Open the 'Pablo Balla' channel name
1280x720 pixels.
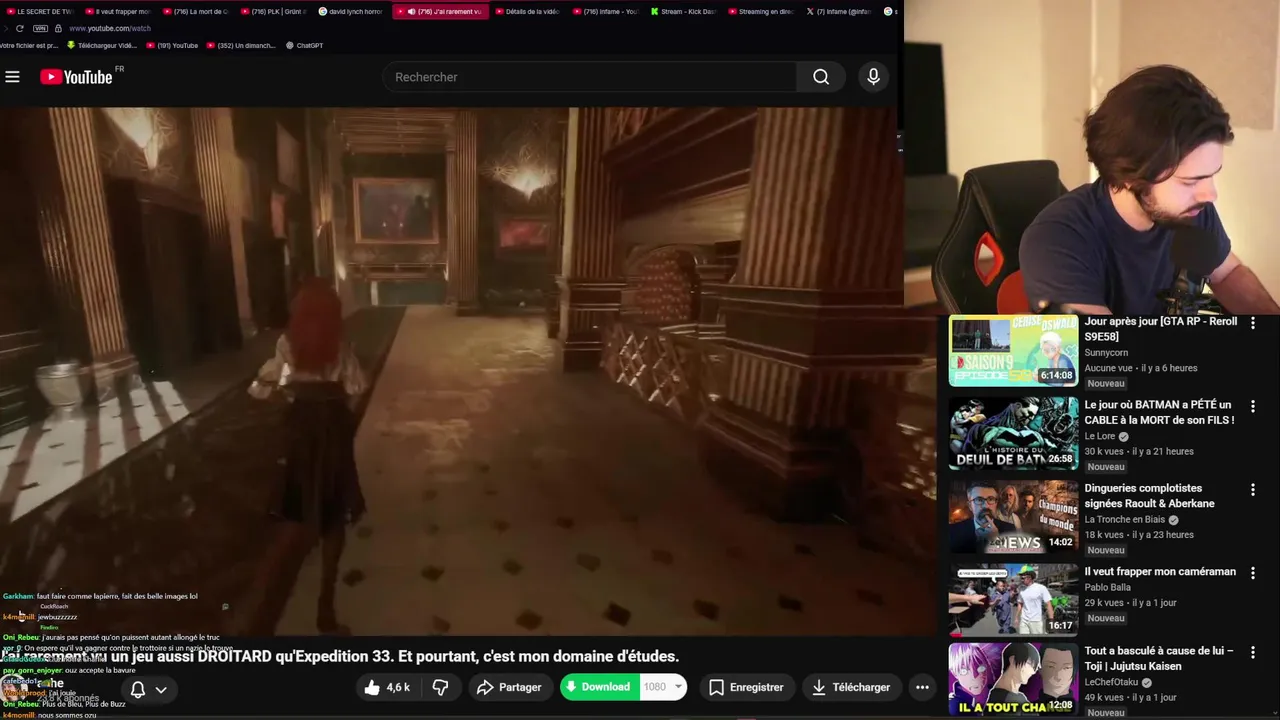(x=1108, y=588)
